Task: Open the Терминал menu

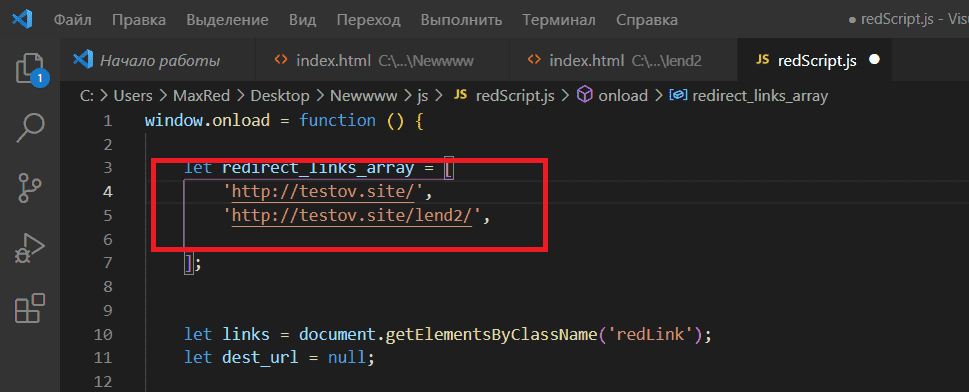Action: click(x=559, y=20)
